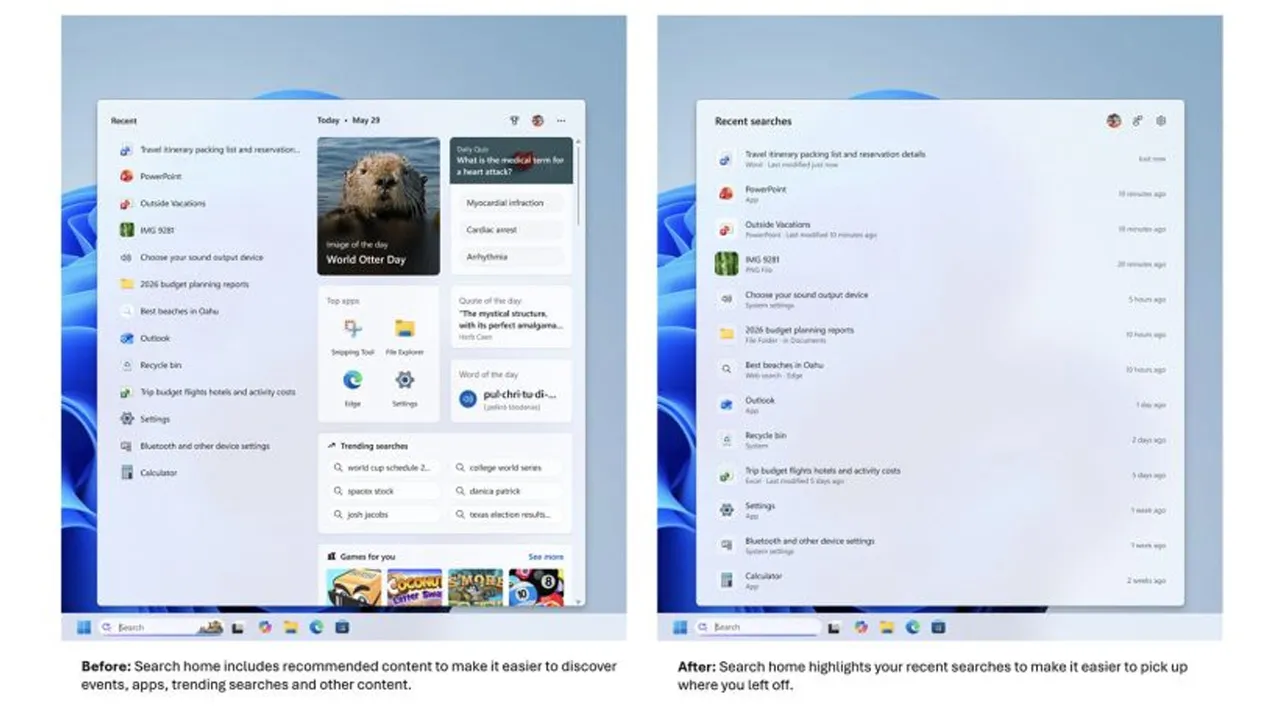
Task: Open File Explorer in Before panel's Top apps
Action: (x=404, y=336)
